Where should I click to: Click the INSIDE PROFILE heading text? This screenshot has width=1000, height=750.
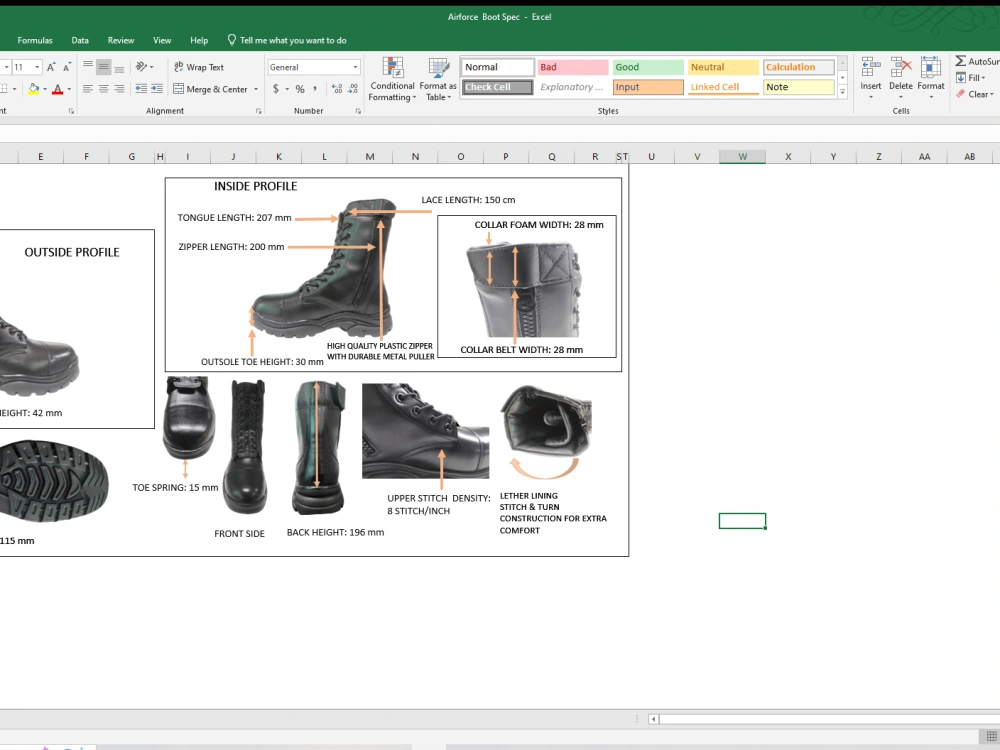[256, 186]
